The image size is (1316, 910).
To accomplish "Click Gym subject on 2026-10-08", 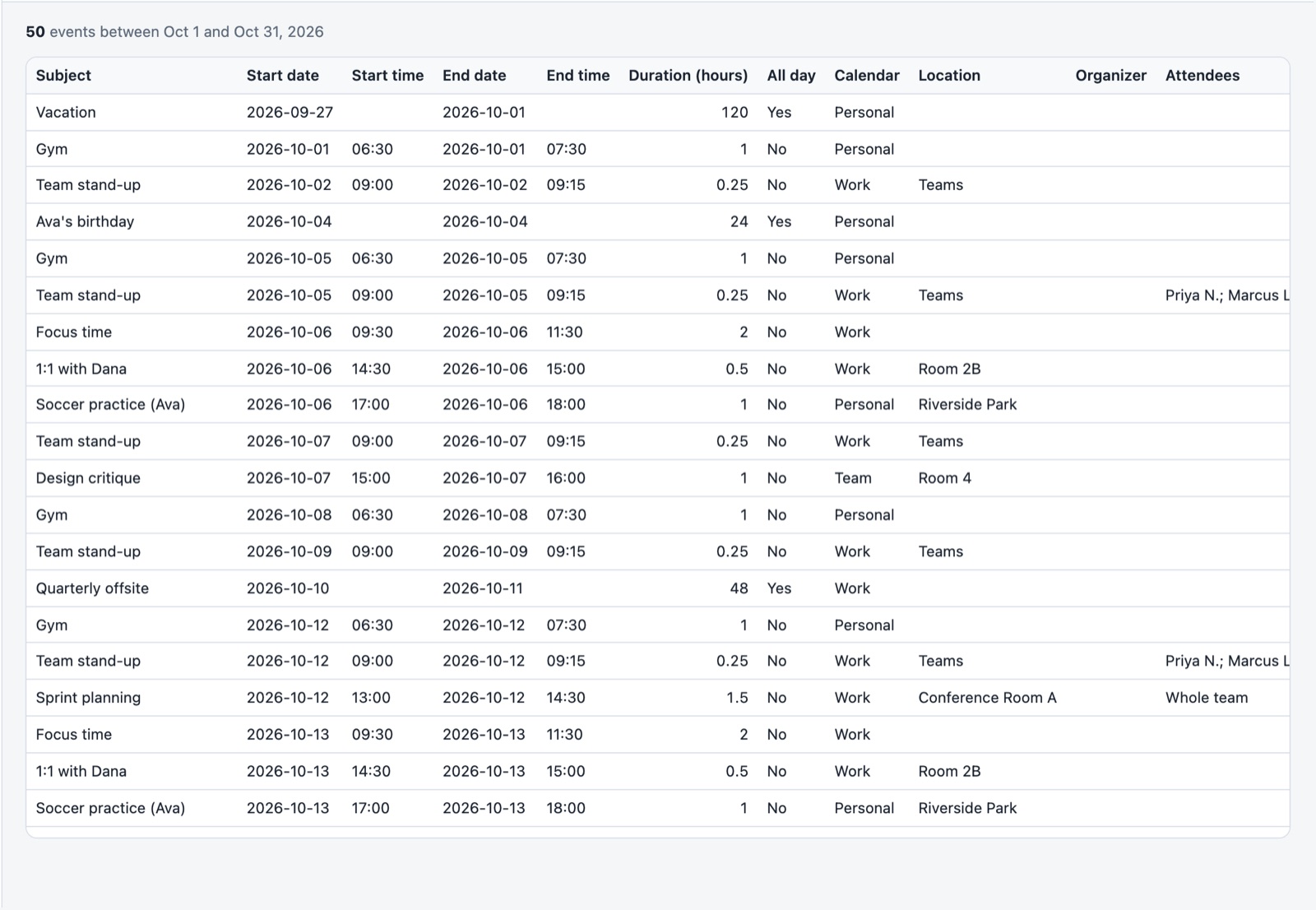I will [52, 516].
